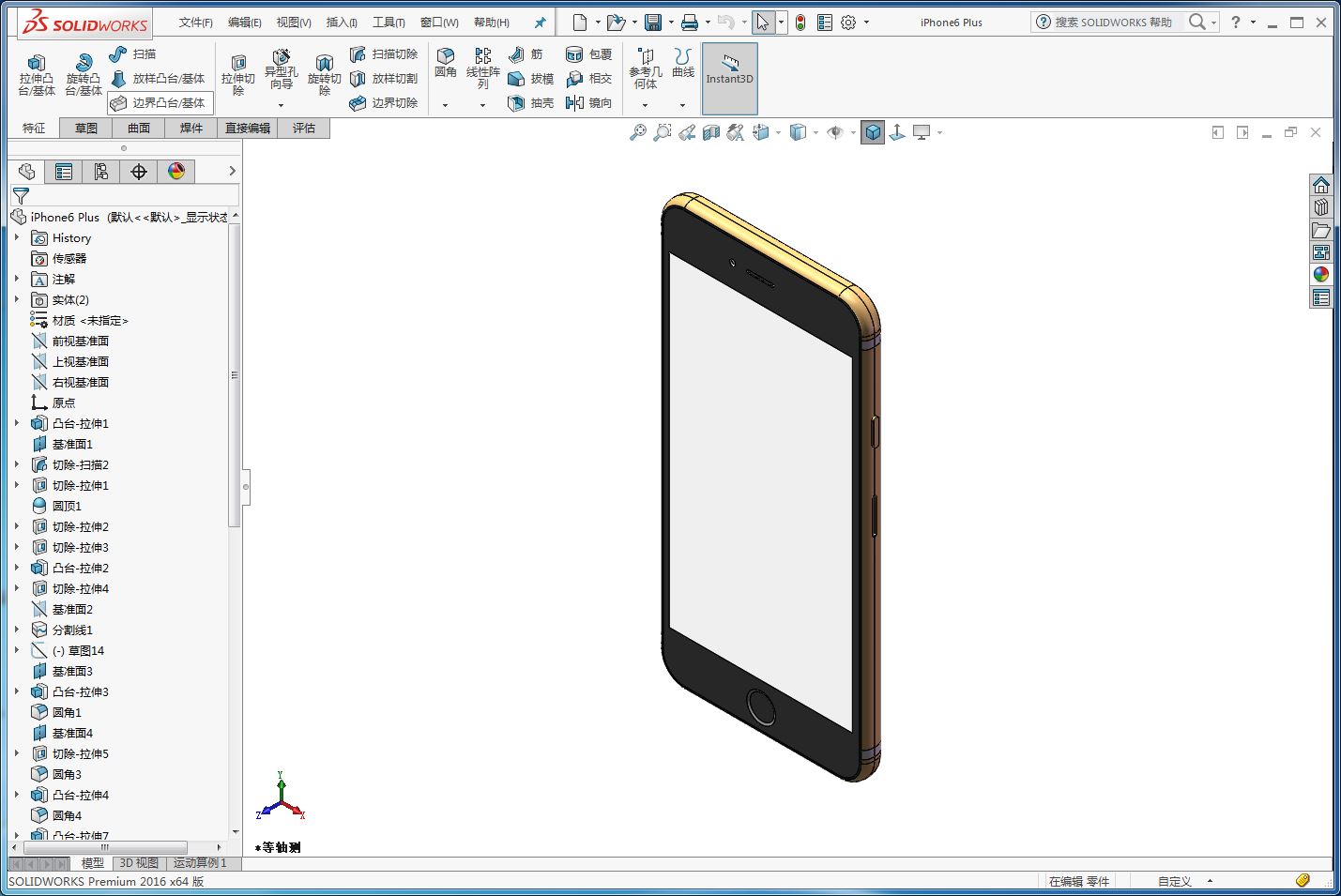Open the Appearances task pane icon
1341x896 pixels.
pyautogui.click(x=1321, y=274)
